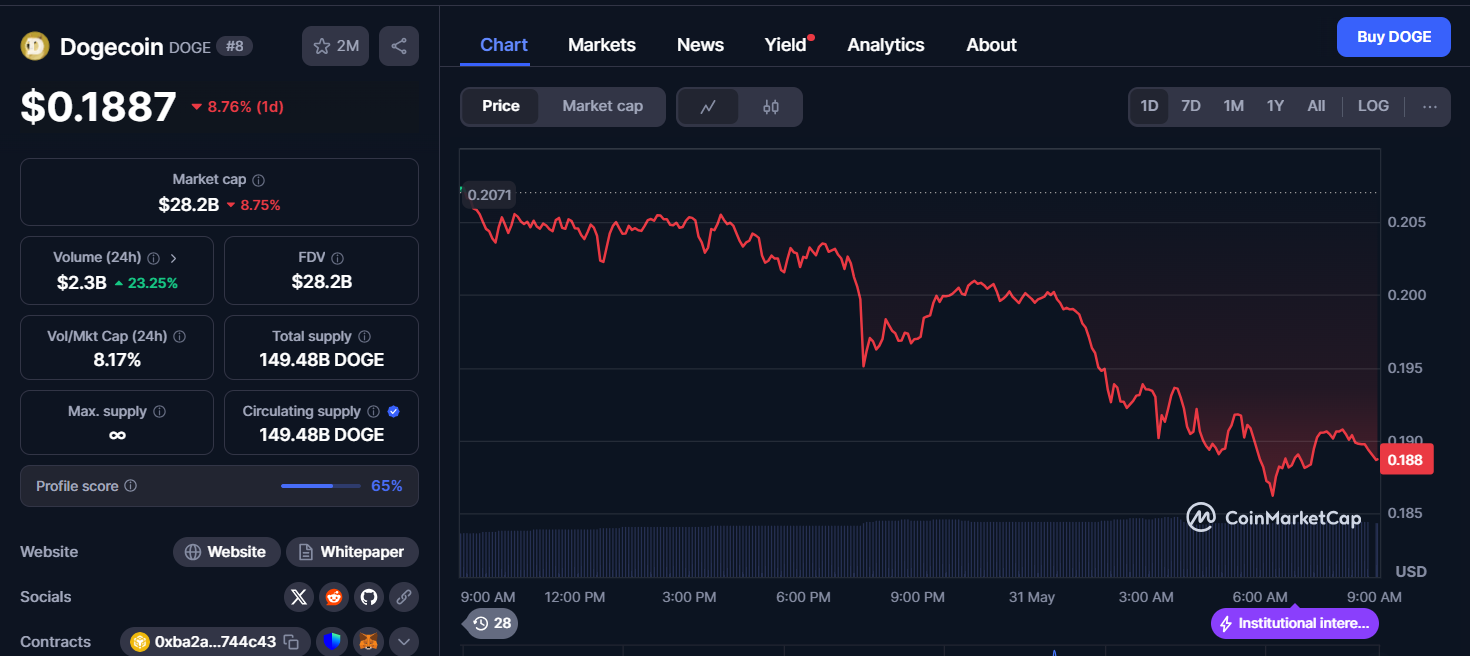Image resolution: width=1470 pixels, height=656 pixels.
Task: Open the Analytics tab
Action: tap(885, 45)
